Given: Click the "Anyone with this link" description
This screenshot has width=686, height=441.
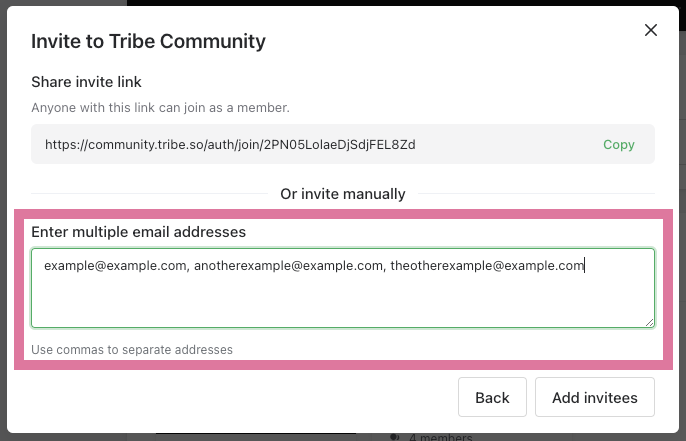Looking at the screenshot, I should point(160,107).
